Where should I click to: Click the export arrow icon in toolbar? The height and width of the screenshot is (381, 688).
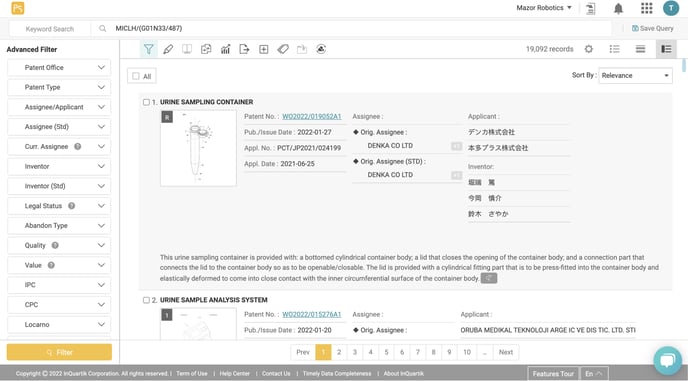coord(244,49)
